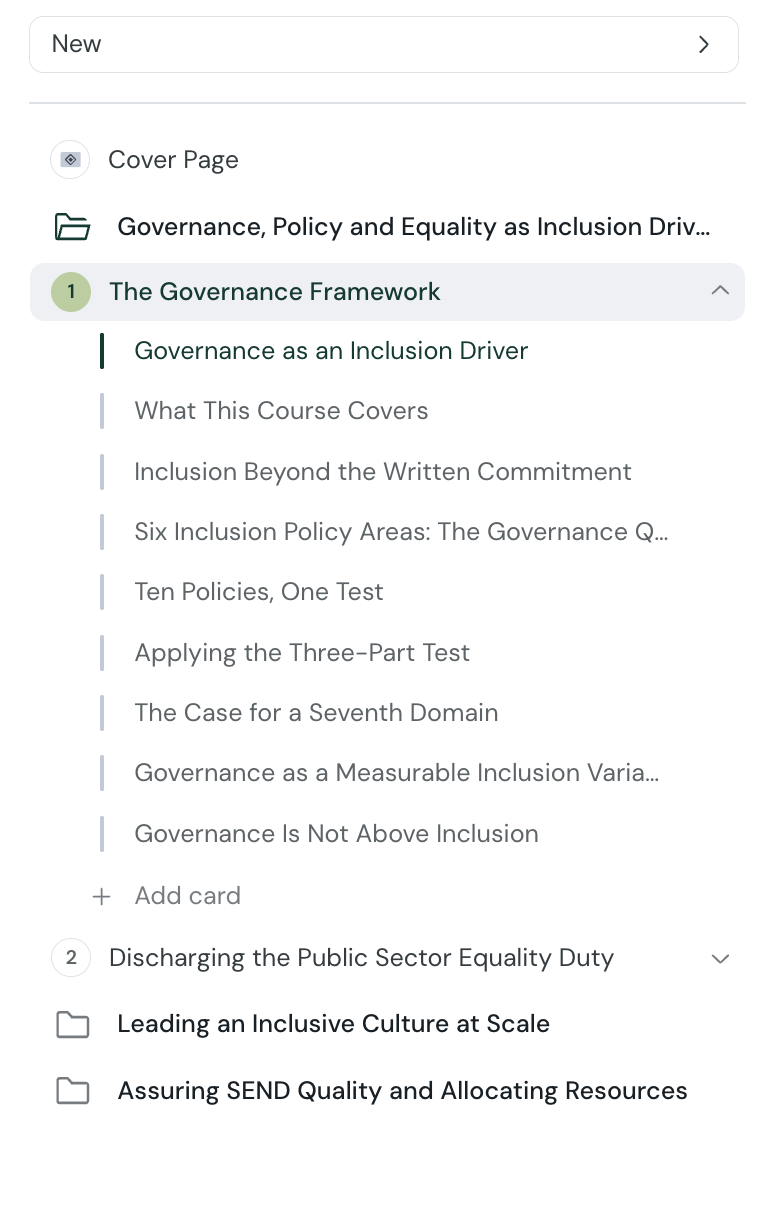Screen dimensions: 780x1220
Task: Click the plus icon next to Add card
Action: (101, 896)
